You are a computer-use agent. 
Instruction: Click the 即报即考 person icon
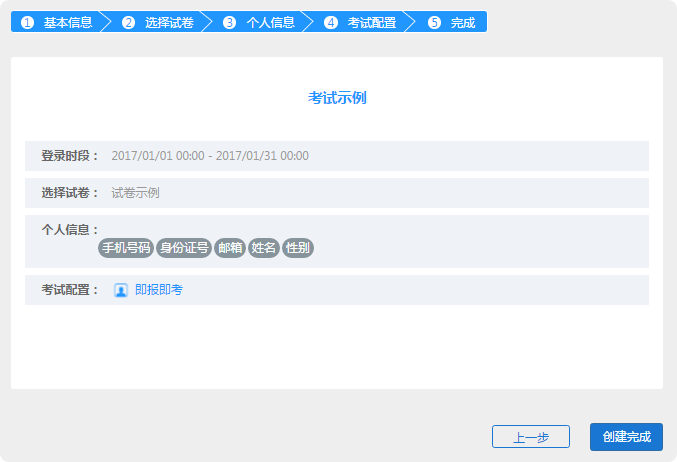click(120, 290)
